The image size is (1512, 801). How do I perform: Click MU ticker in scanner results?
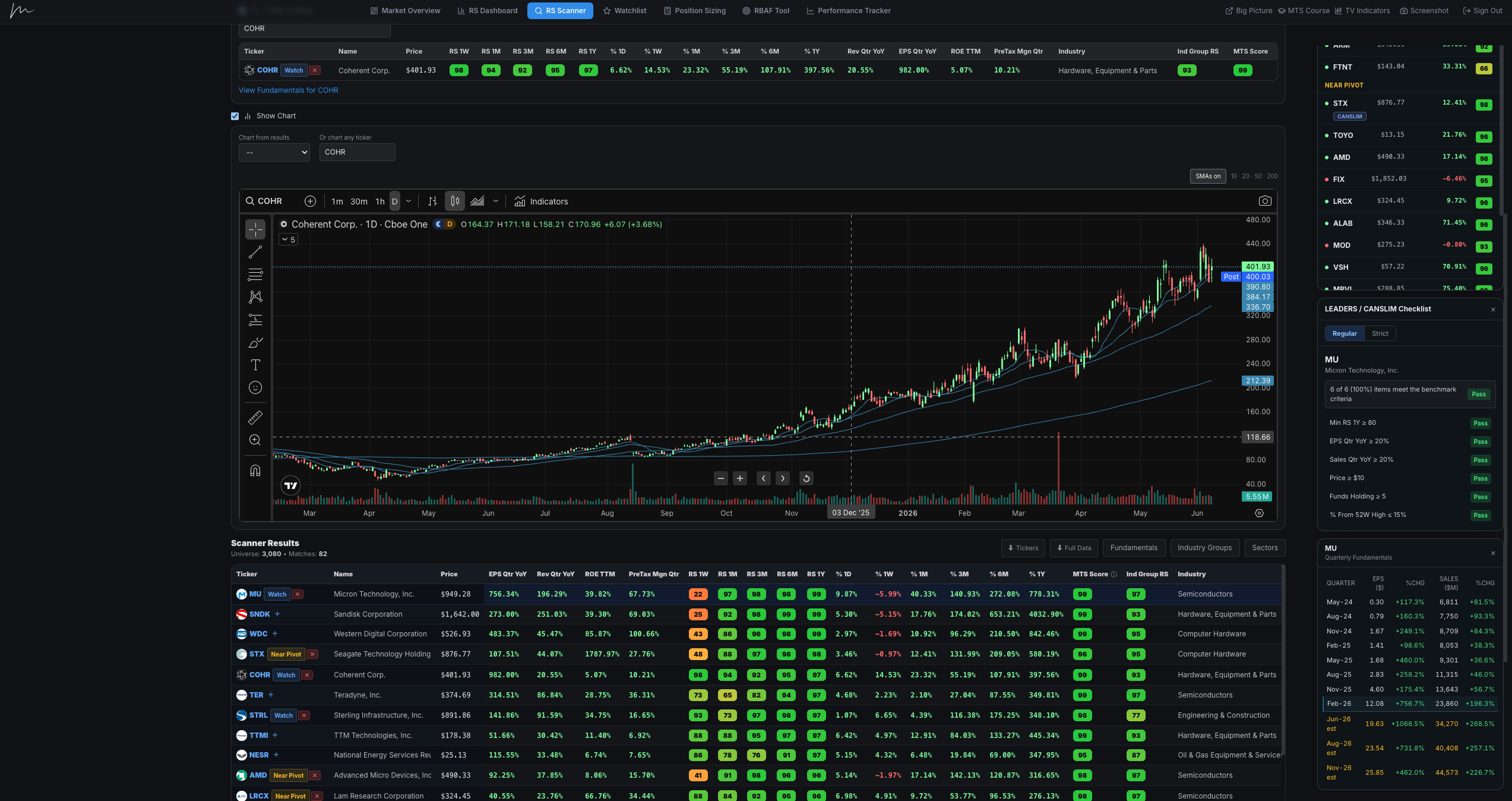[x=255, y=594]
